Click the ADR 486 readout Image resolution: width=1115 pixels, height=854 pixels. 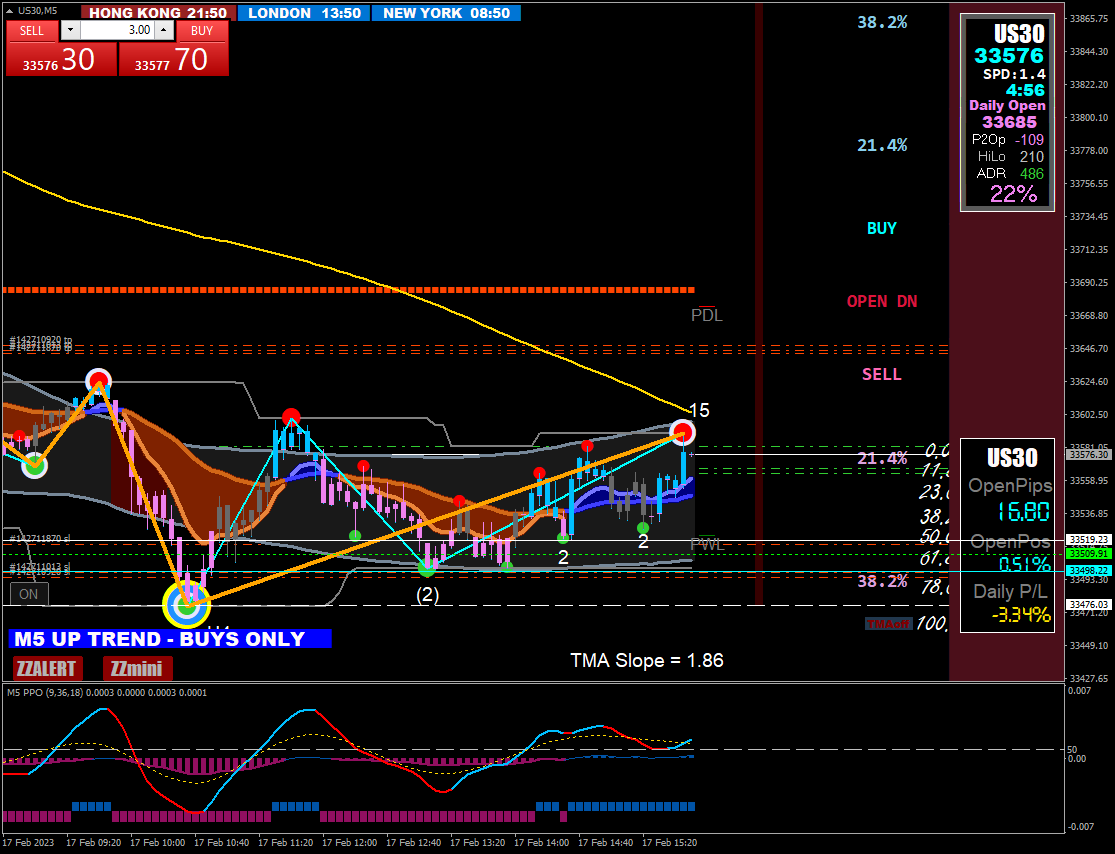click(x=1010, y=174)
